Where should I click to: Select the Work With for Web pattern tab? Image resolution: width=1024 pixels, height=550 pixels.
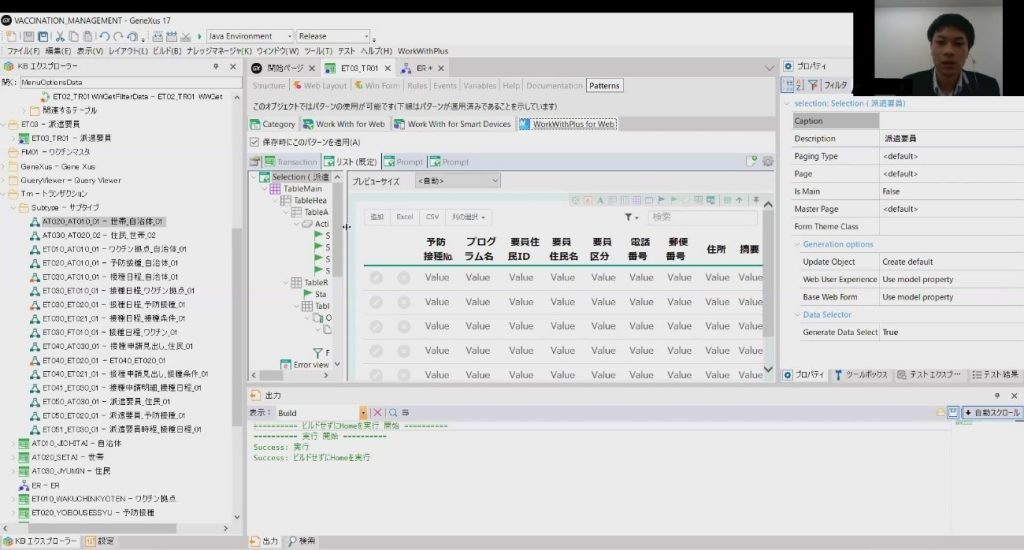point(345,124)
